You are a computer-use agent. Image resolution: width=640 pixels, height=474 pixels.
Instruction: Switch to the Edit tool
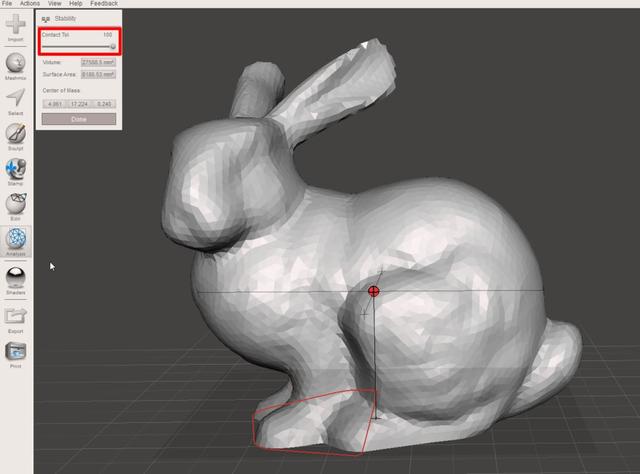pyautogui.click(x=16, y=203)
